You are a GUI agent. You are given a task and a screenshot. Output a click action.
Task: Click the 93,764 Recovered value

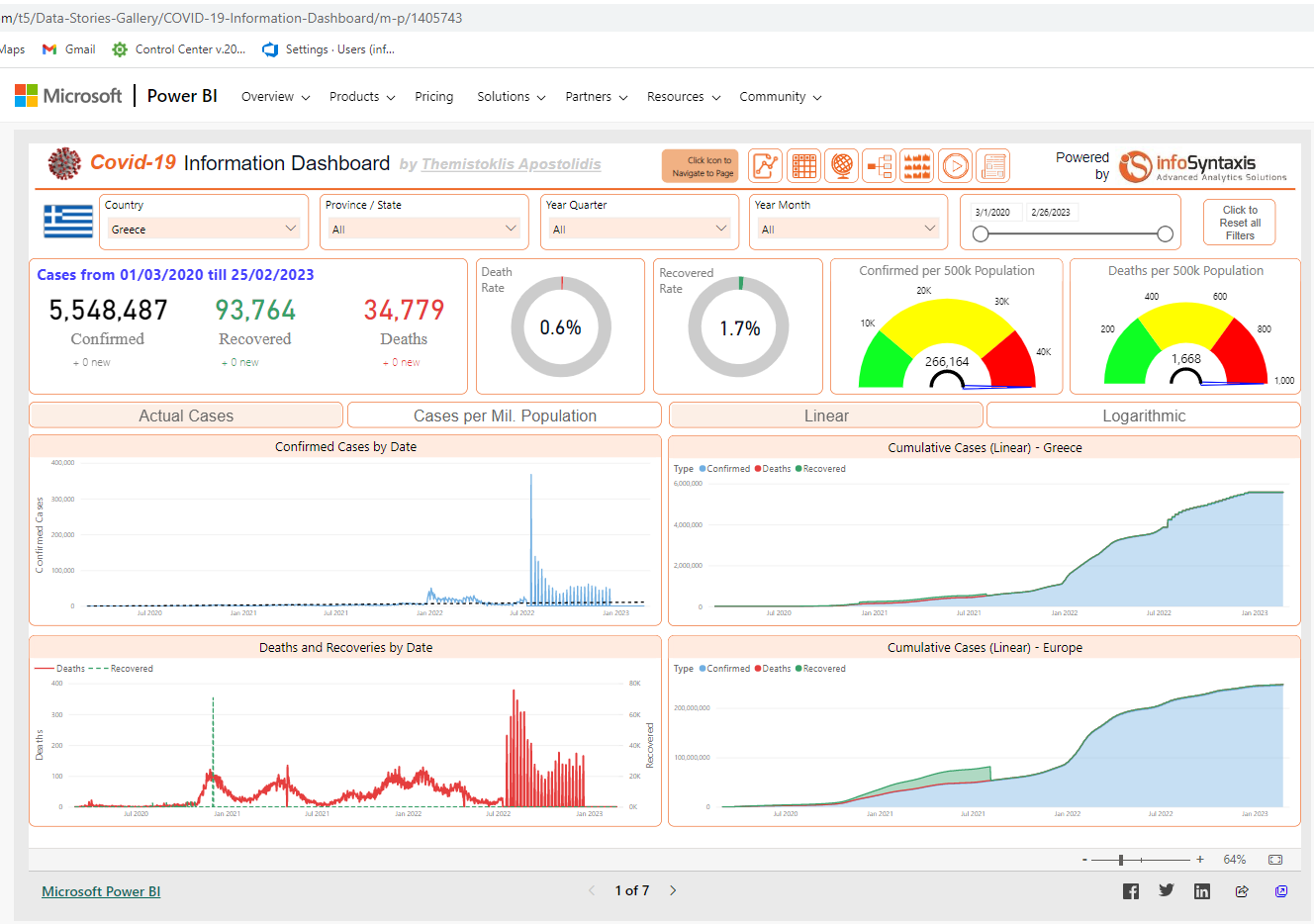tap(255, 311)
